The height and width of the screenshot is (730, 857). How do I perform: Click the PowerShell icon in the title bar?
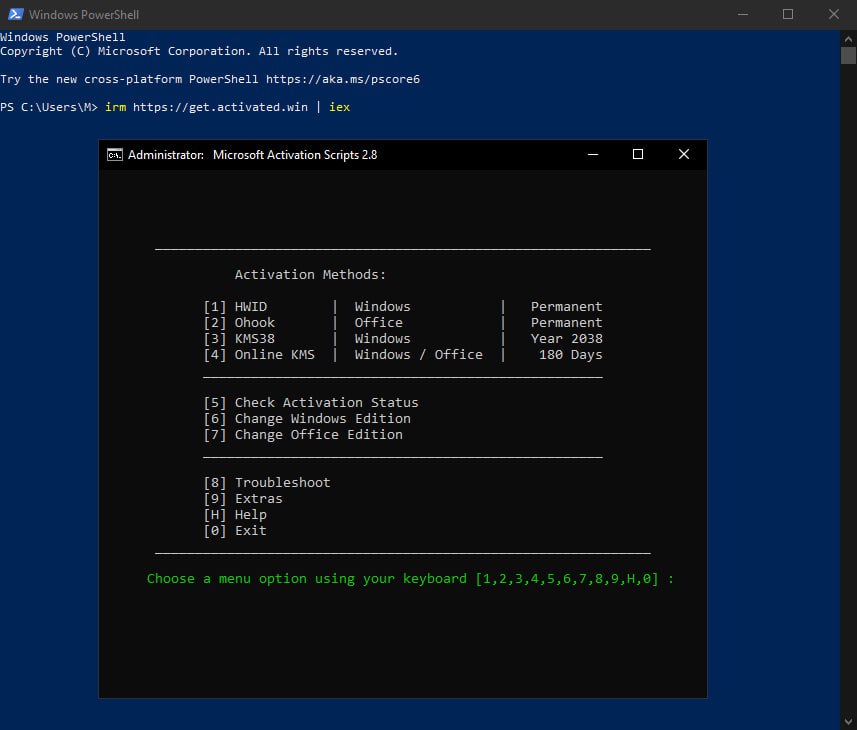tap(15, 14)
